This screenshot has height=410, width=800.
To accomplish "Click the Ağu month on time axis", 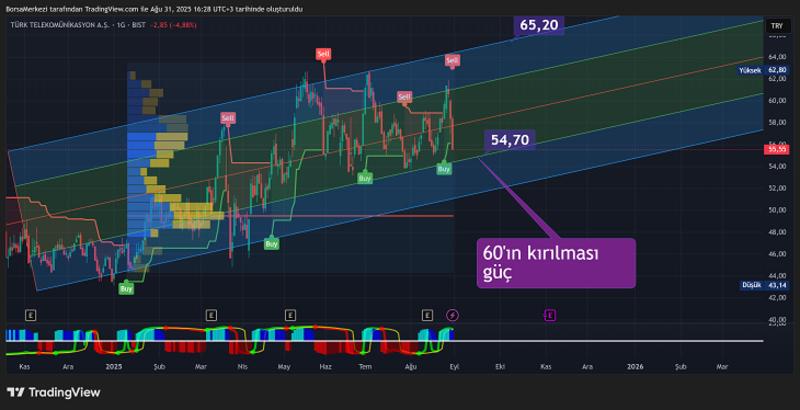I will coord(411,366).
